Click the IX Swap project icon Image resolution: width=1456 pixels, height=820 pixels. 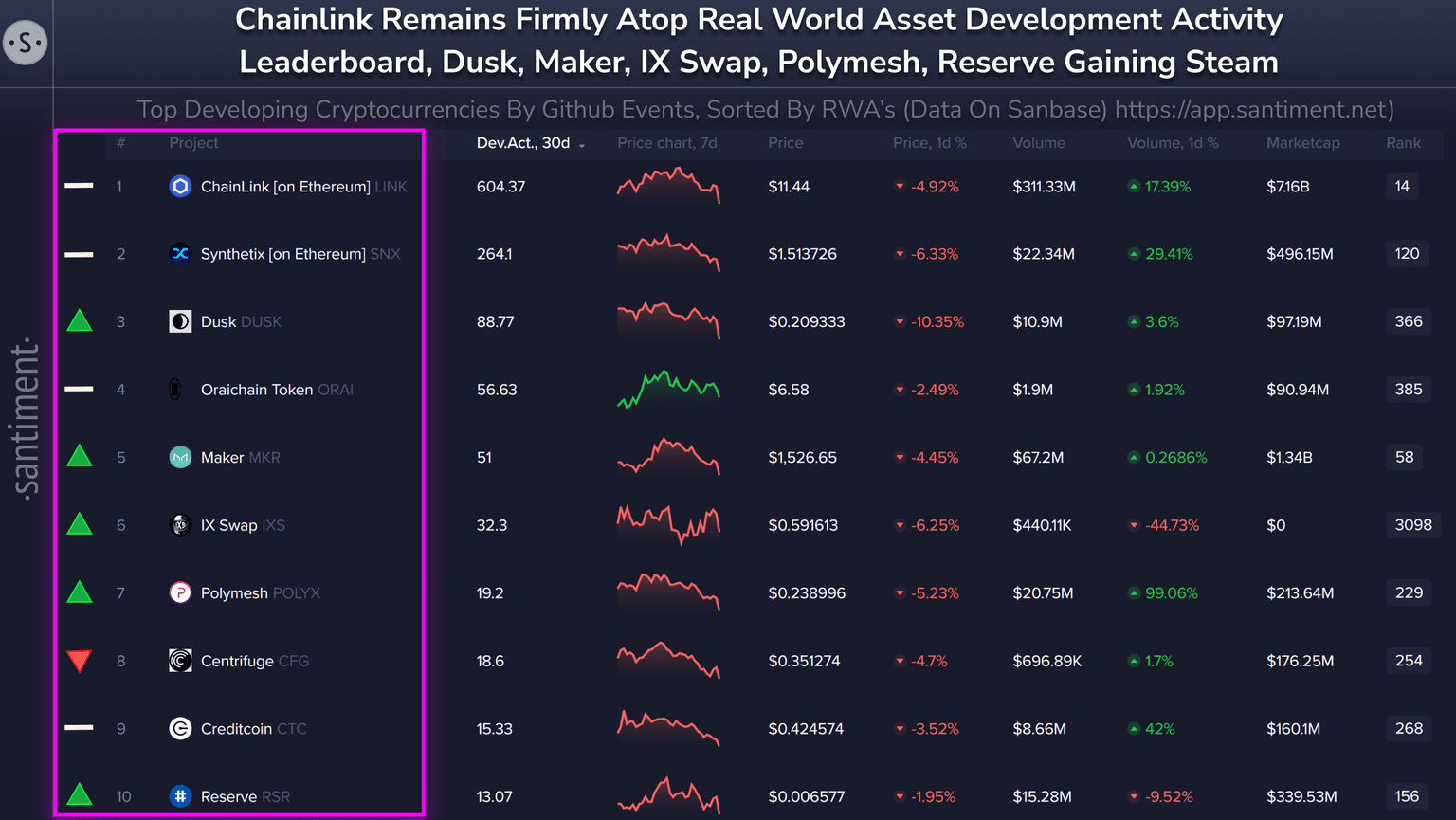click(180, 525)
